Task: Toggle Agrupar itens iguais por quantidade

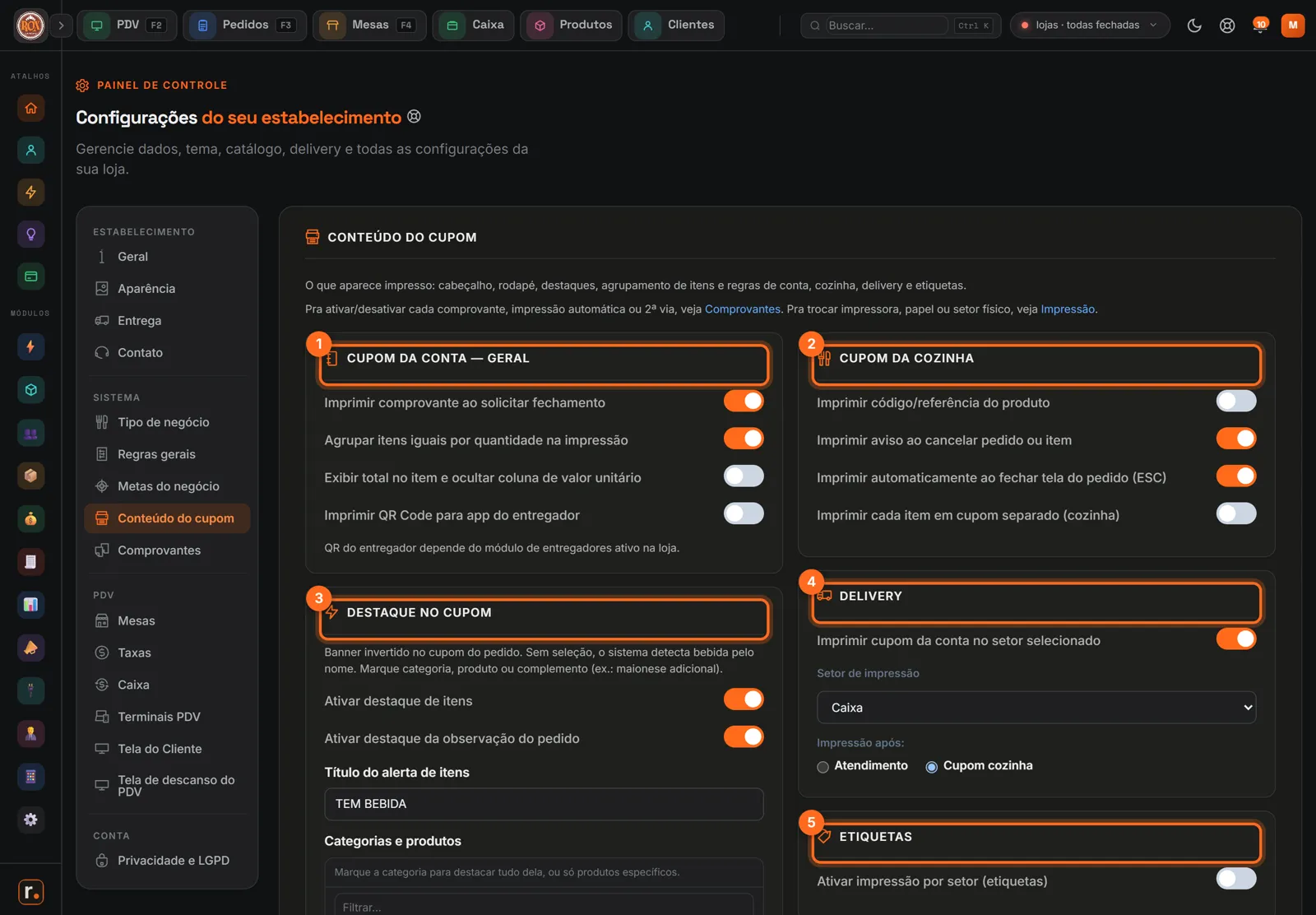Action: (744, 439)
